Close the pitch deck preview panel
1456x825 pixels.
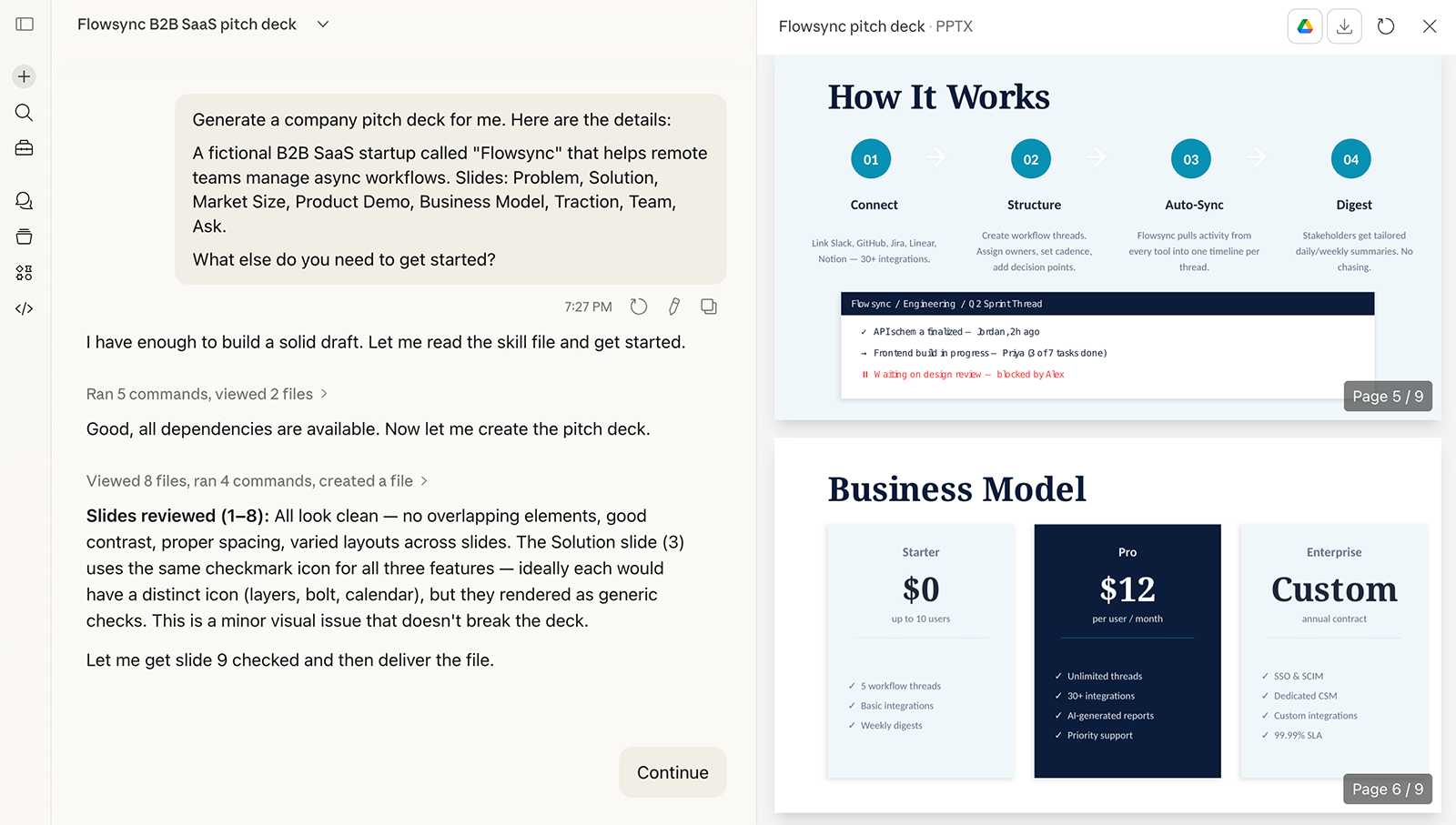pos(1430,26)
